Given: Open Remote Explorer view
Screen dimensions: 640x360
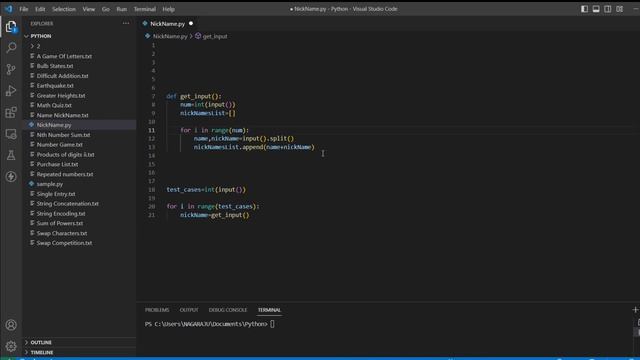Looking at the screenshot, I should [11, 134].
